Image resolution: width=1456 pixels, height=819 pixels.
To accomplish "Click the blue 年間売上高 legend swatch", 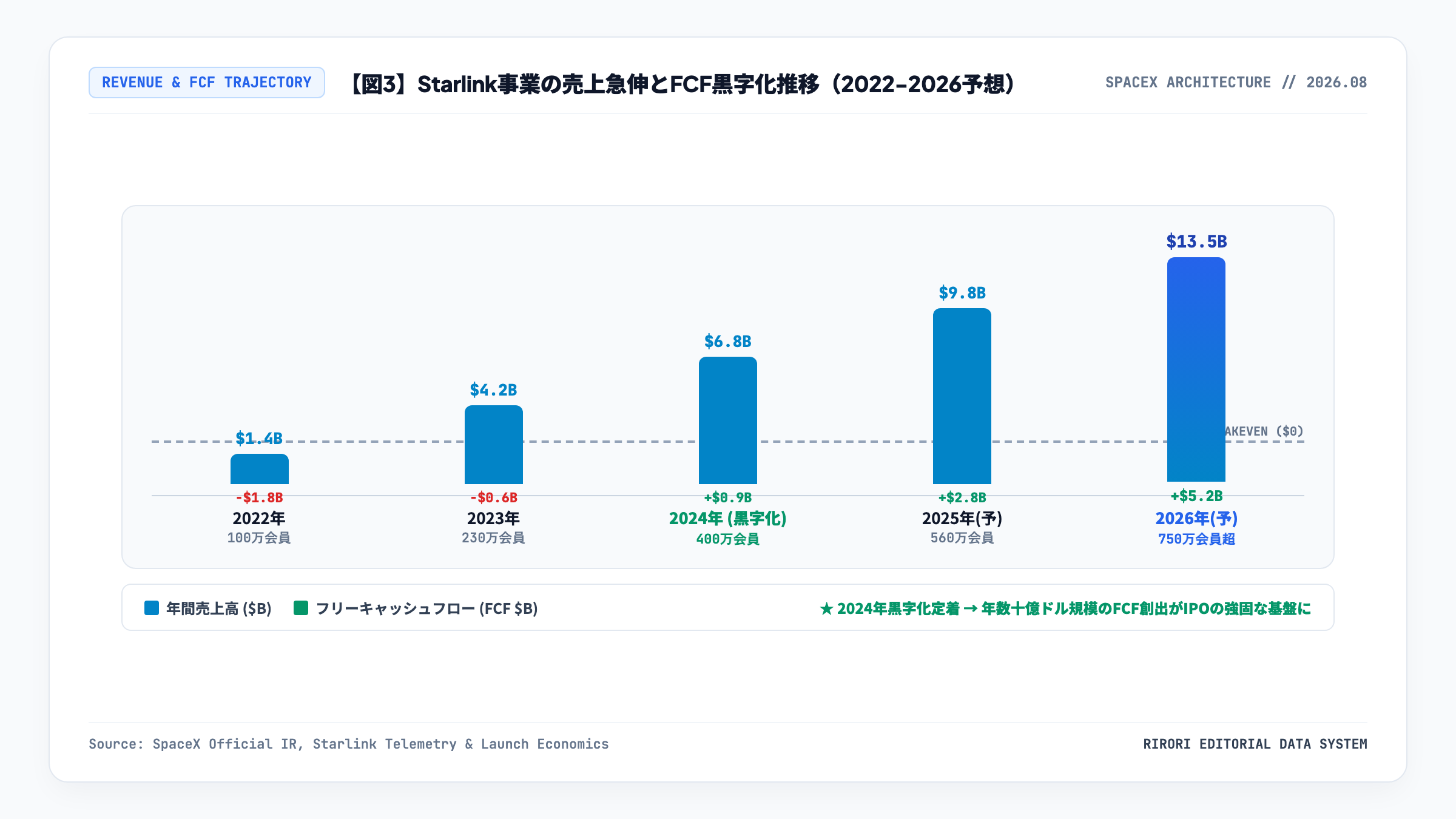I will (x=152, y=608).
